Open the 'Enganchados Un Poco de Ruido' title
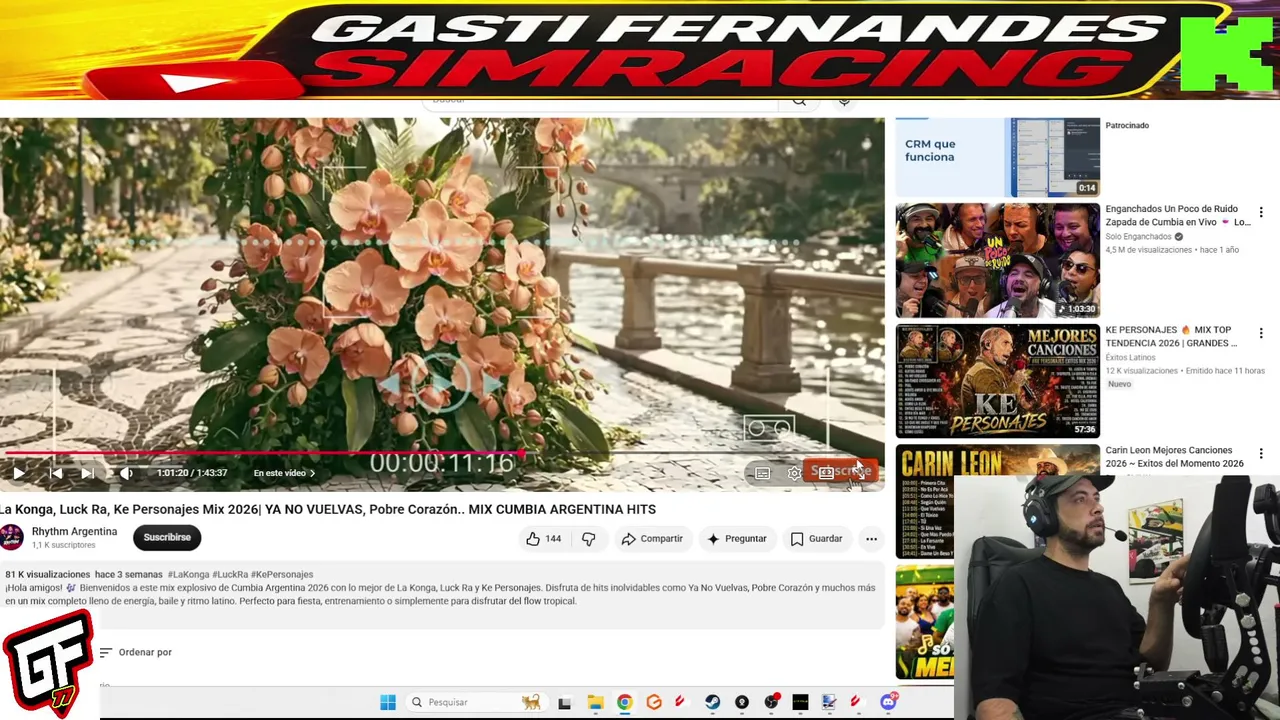 tap(1177, 216)
